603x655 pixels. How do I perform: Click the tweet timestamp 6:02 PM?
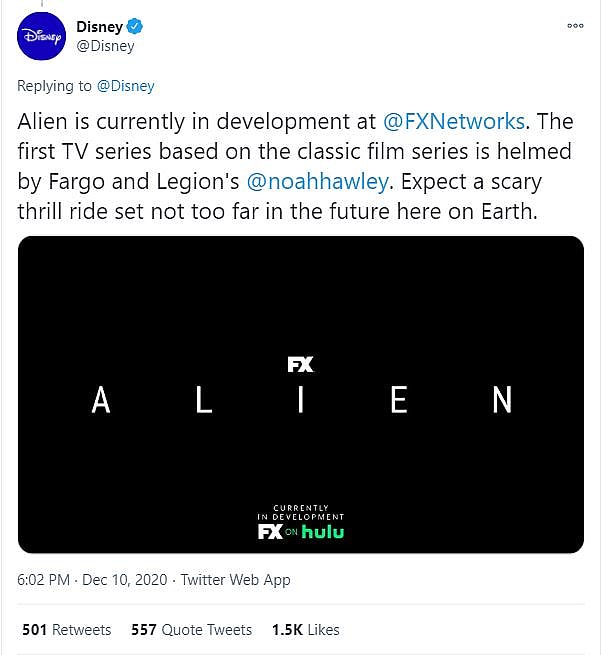(x=43, y=580)
